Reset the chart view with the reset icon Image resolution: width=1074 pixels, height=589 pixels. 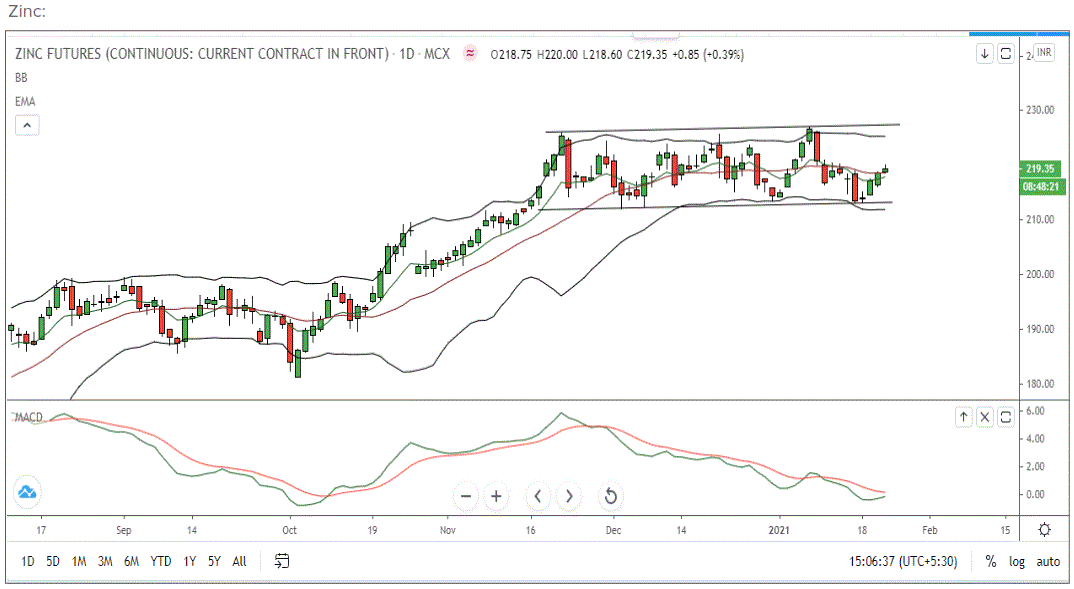pos(609,496)
